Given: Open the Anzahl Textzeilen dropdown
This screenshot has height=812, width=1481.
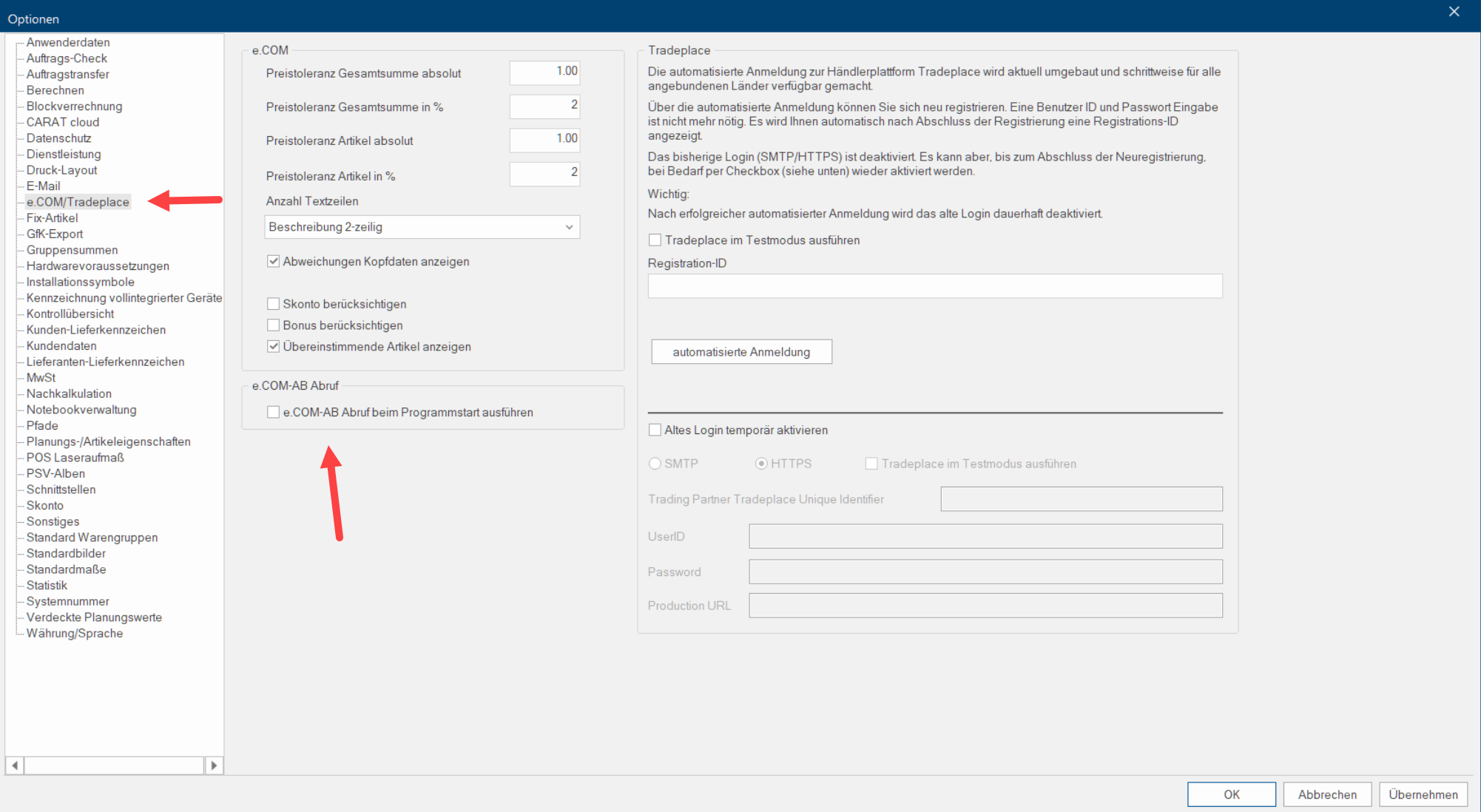Looking at the screenshot, I should click(x=422, y=227).
